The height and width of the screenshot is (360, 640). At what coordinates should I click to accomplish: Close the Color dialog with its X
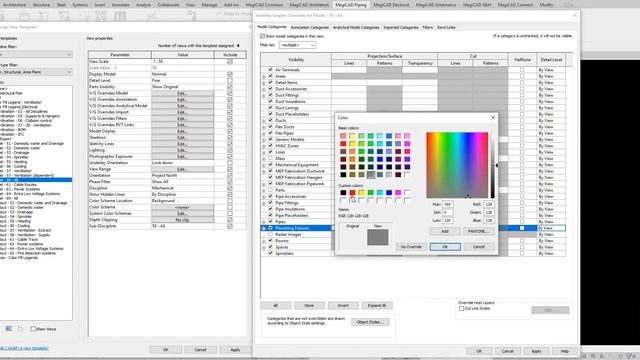[493, 118]
